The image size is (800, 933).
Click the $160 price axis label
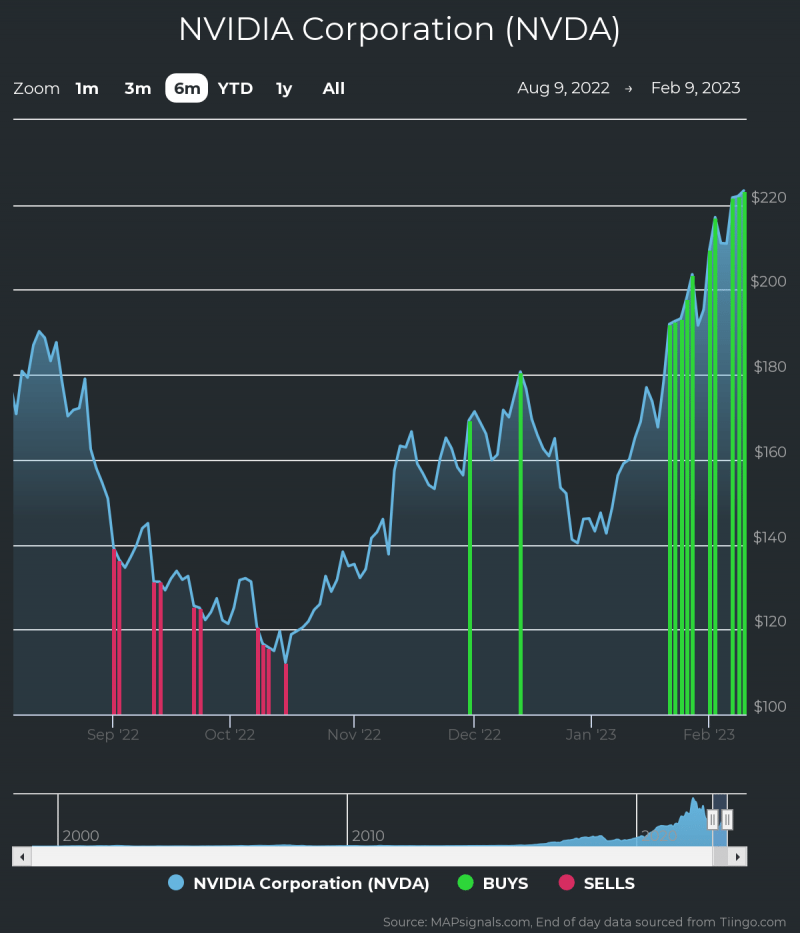pyautogui.click(x=770, y=452)
